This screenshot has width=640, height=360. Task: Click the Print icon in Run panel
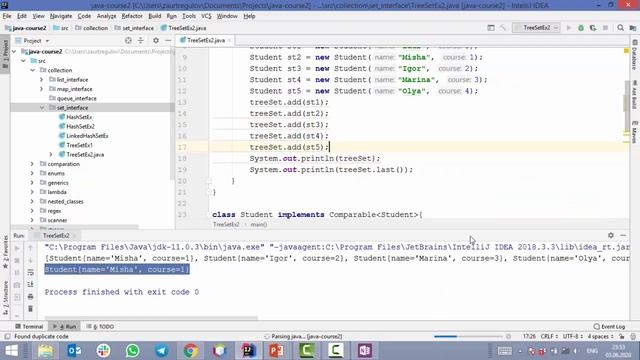(30, 297)
